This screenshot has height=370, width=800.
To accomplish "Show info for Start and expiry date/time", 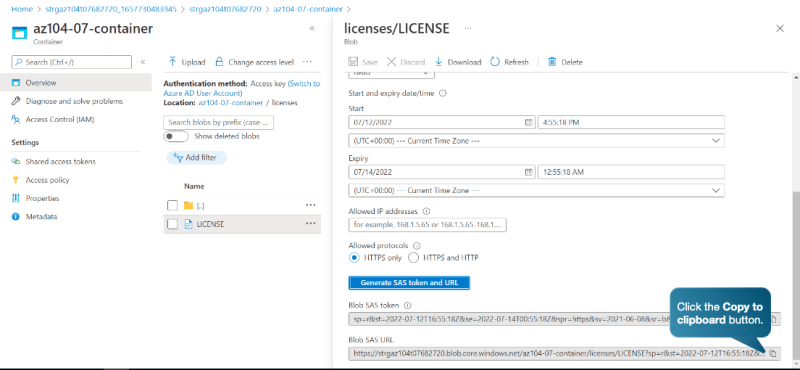I will tap(443, 93).
